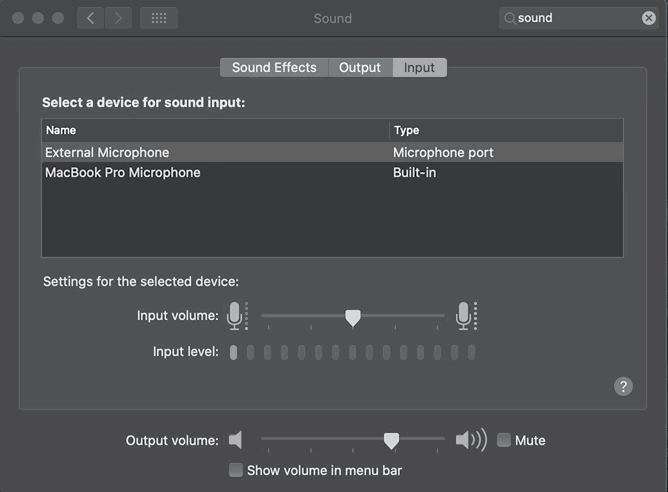
Task: Click the back navigation arrow
Action: [91, 18]
